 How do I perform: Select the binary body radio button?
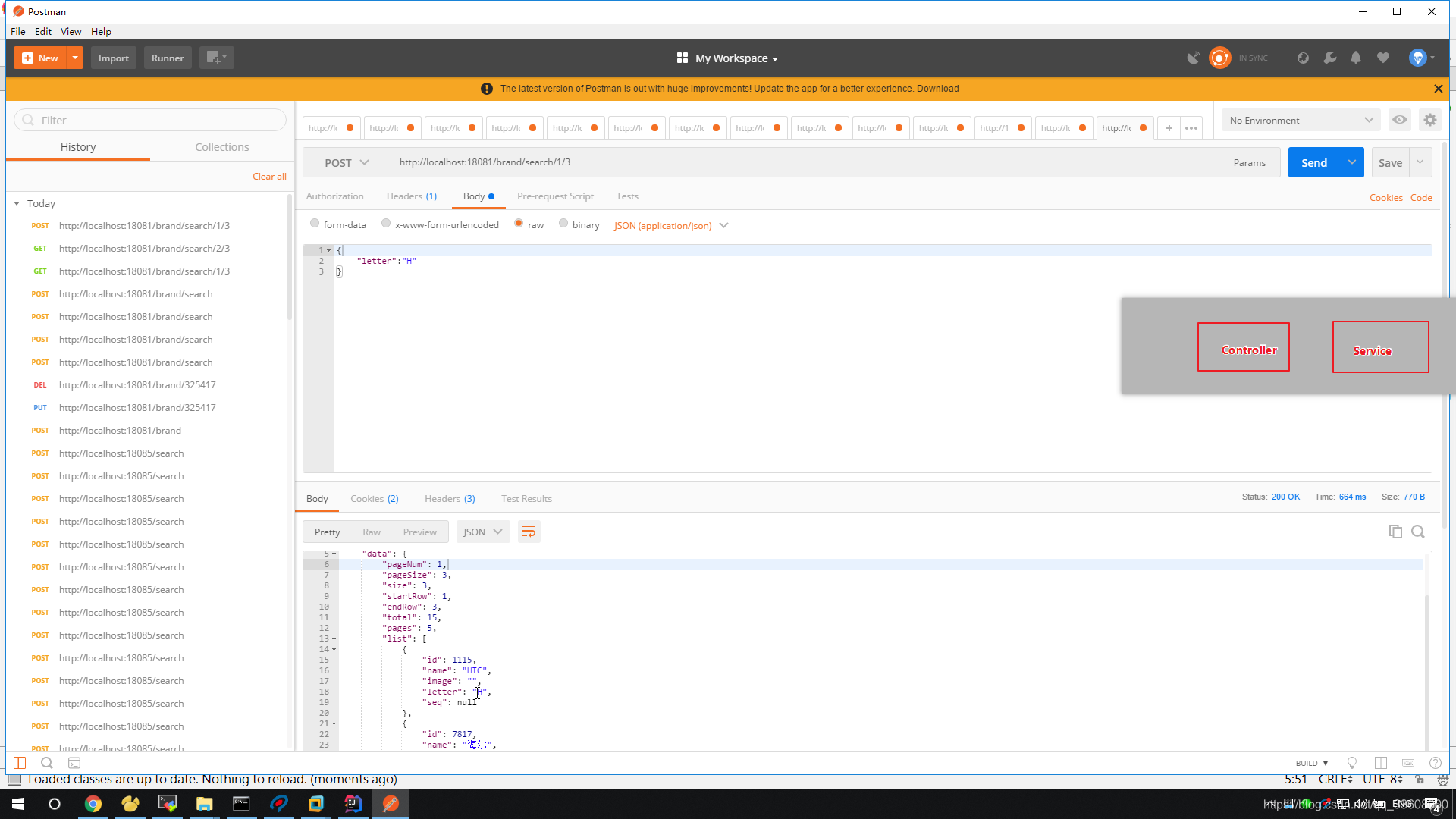tap(563, 224)
